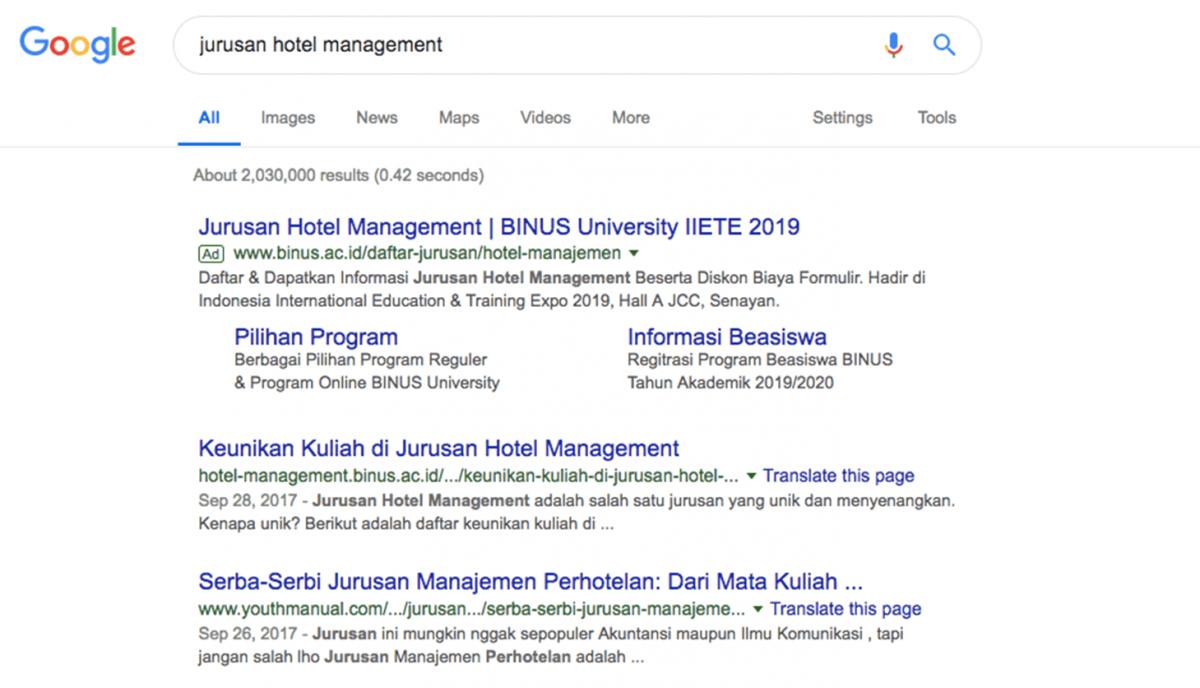The image size is (1200, 688).
Task: Click the magnifying glass search button
Action: tap(944, 45)
